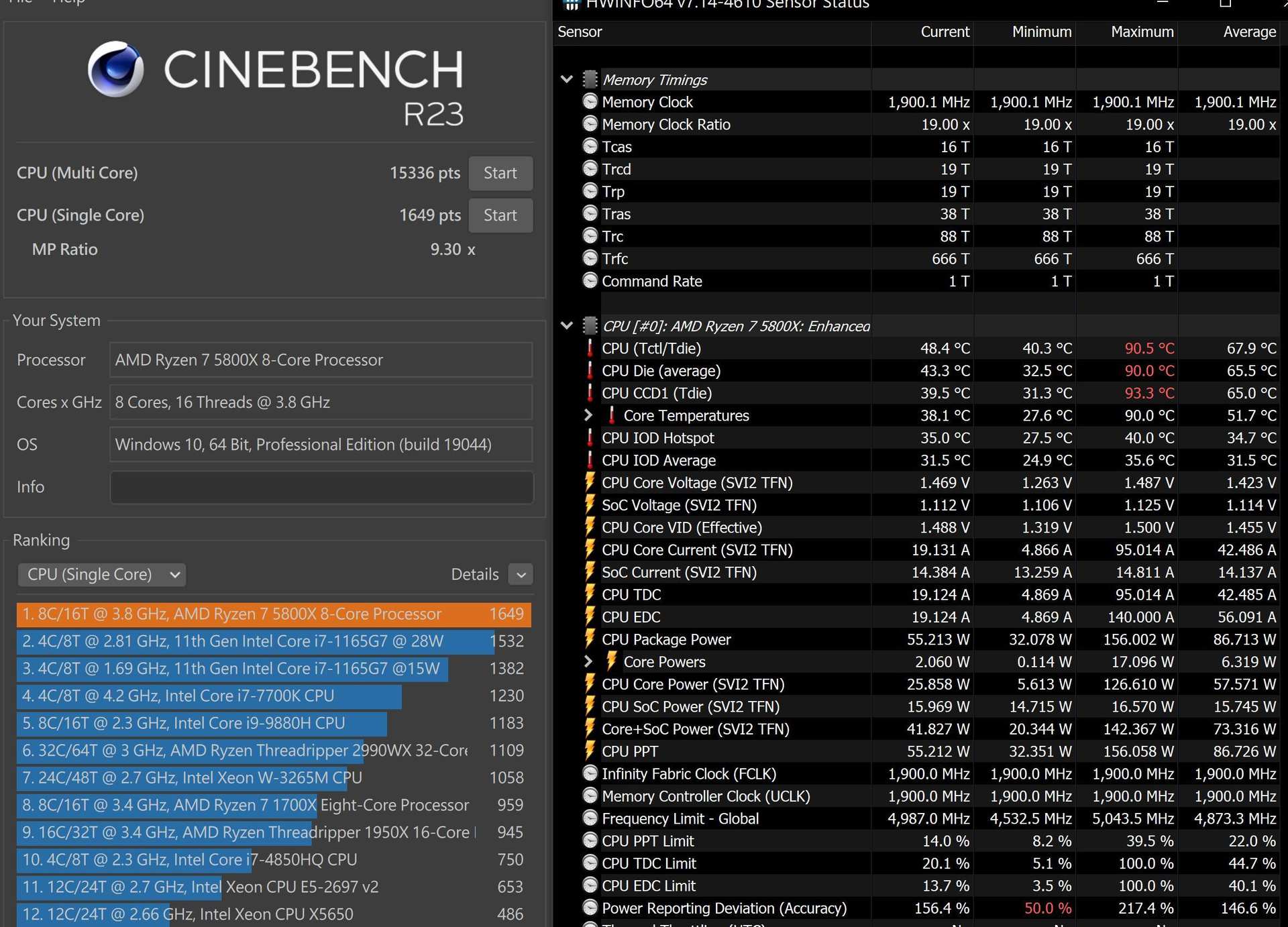The height and width of the screenshot is (927, 1288).
Task: Click into the Info text field
Action: tap(321, 487)
